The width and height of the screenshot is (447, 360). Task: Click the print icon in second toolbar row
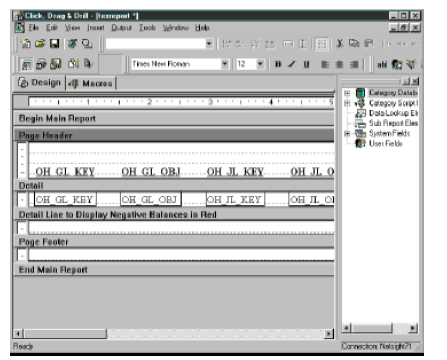point(41,64)
